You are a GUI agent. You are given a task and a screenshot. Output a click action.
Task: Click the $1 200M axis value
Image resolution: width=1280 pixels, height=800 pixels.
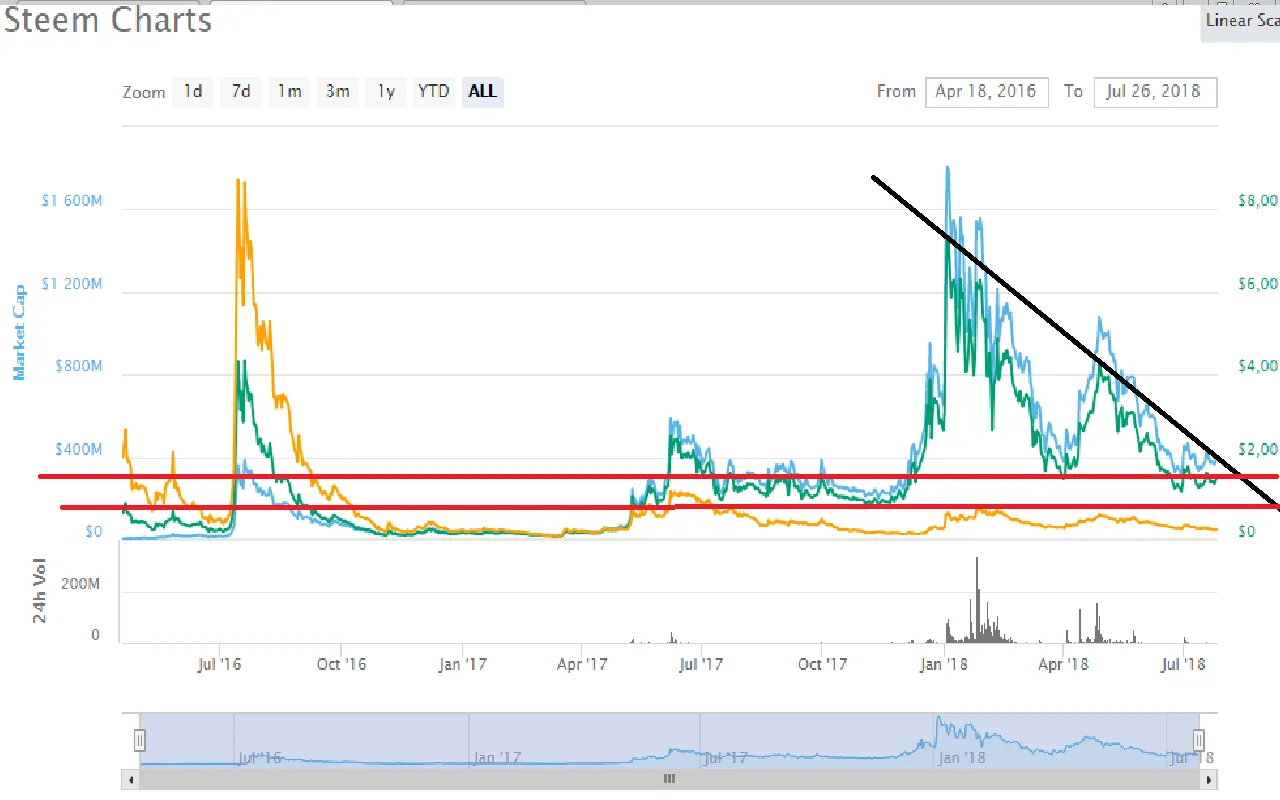tap(72, 284)
